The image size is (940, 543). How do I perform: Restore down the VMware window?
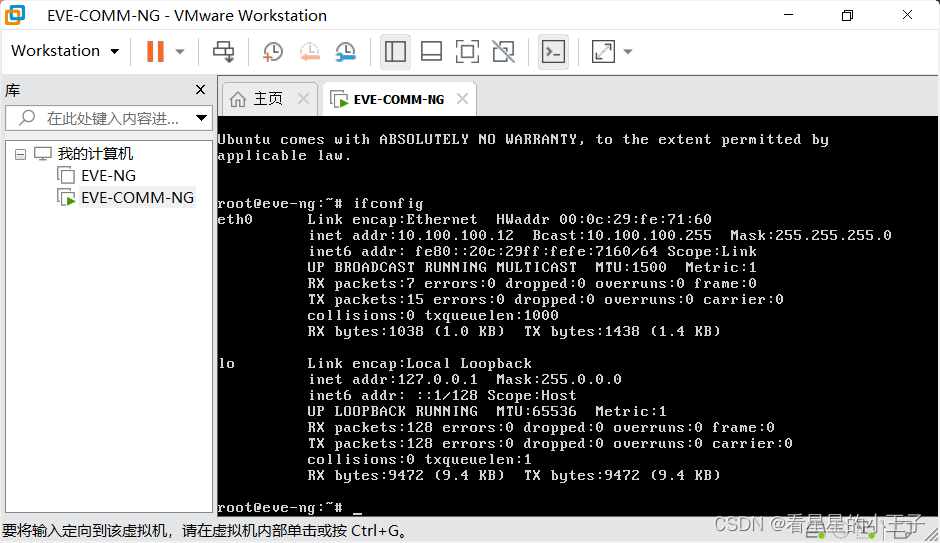click(847, 15)
